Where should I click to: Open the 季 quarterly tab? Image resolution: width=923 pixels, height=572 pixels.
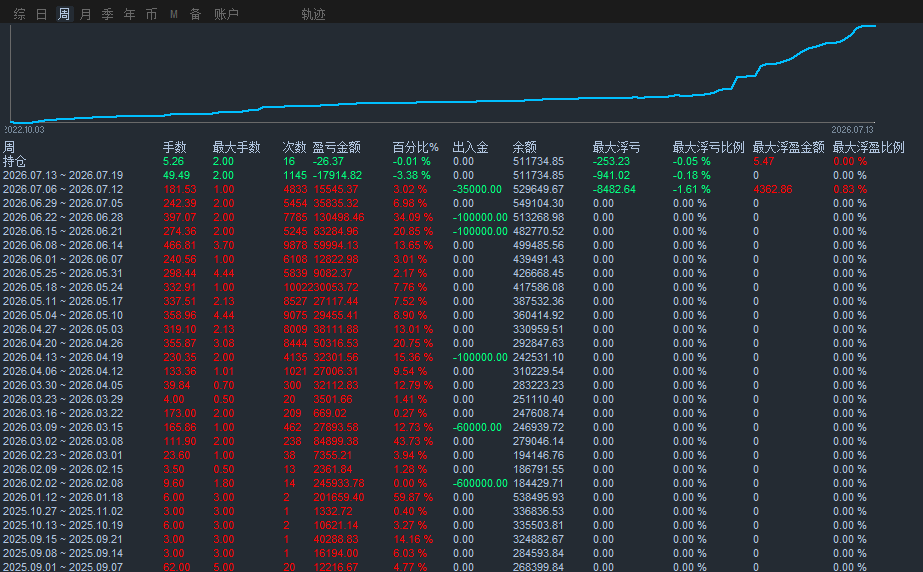pos(107,14)
